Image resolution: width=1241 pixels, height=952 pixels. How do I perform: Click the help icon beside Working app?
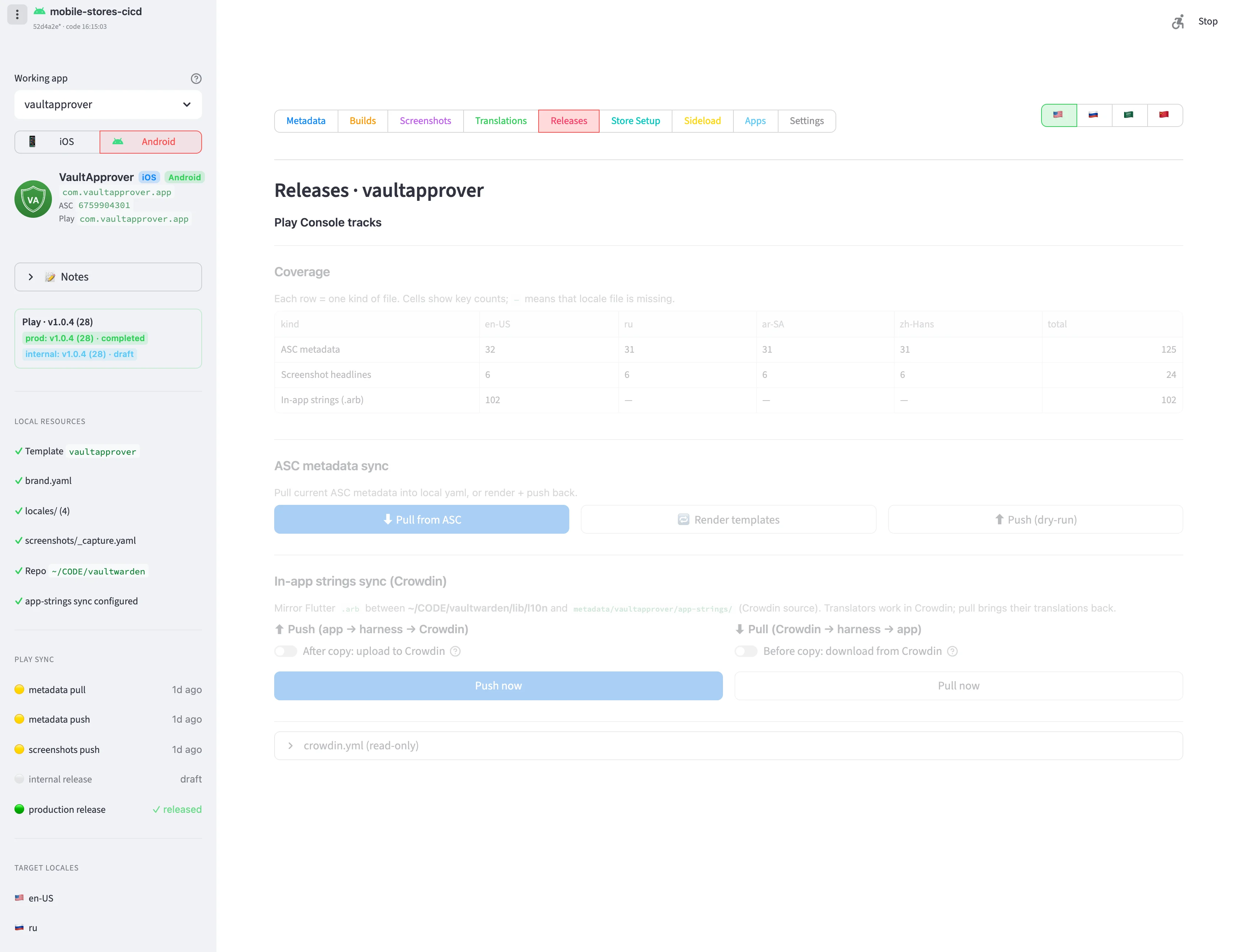(196, 78)
